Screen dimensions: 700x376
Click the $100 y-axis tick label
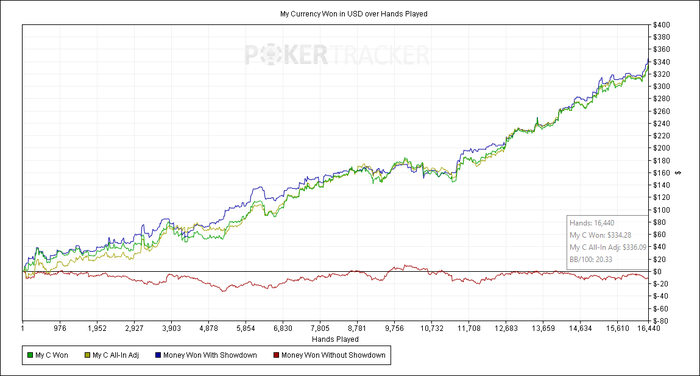pos(661,210)
